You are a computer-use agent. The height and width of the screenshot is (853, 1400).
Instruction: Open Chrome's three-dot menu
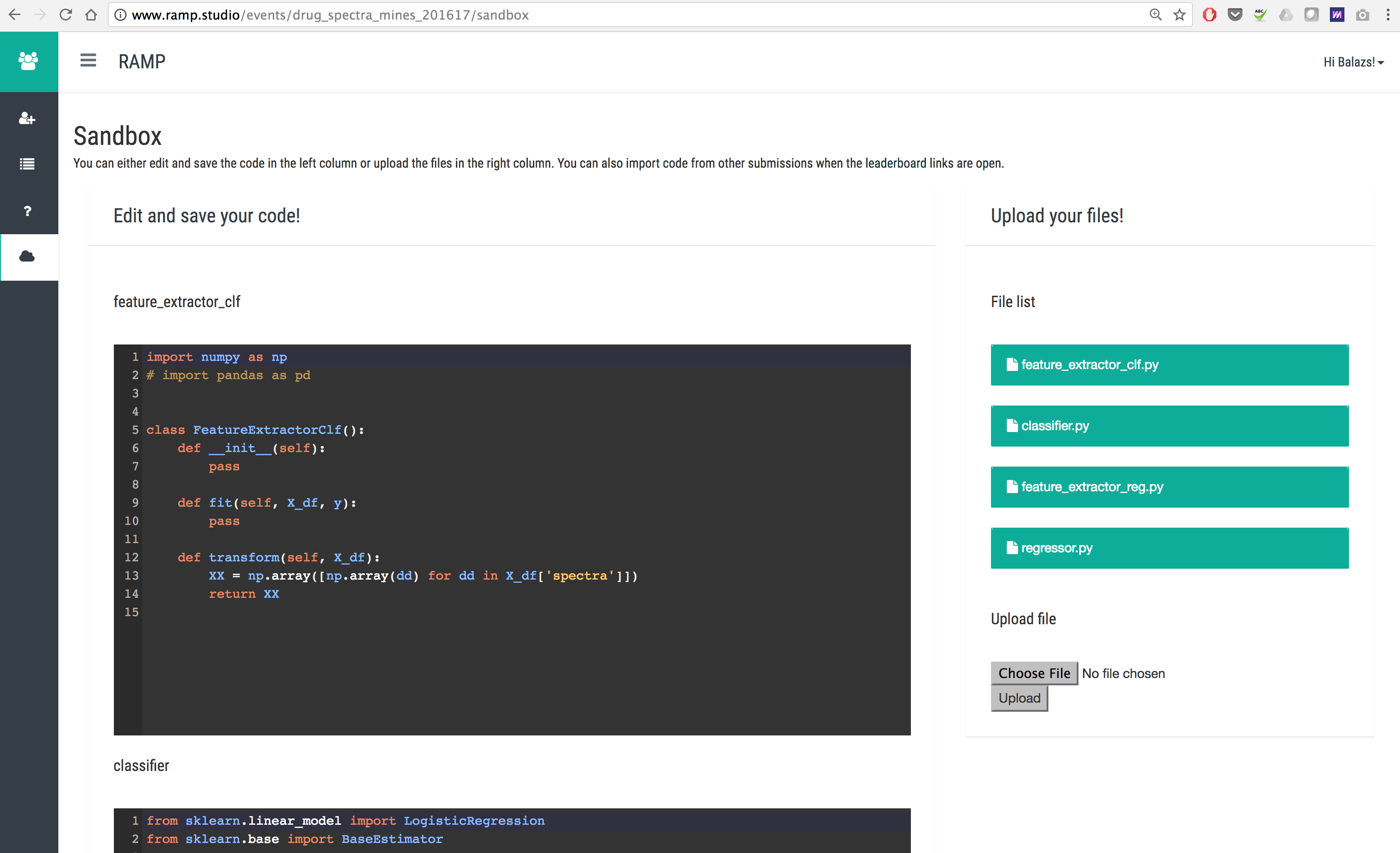pyautogui.click(x=1388, y=15)
